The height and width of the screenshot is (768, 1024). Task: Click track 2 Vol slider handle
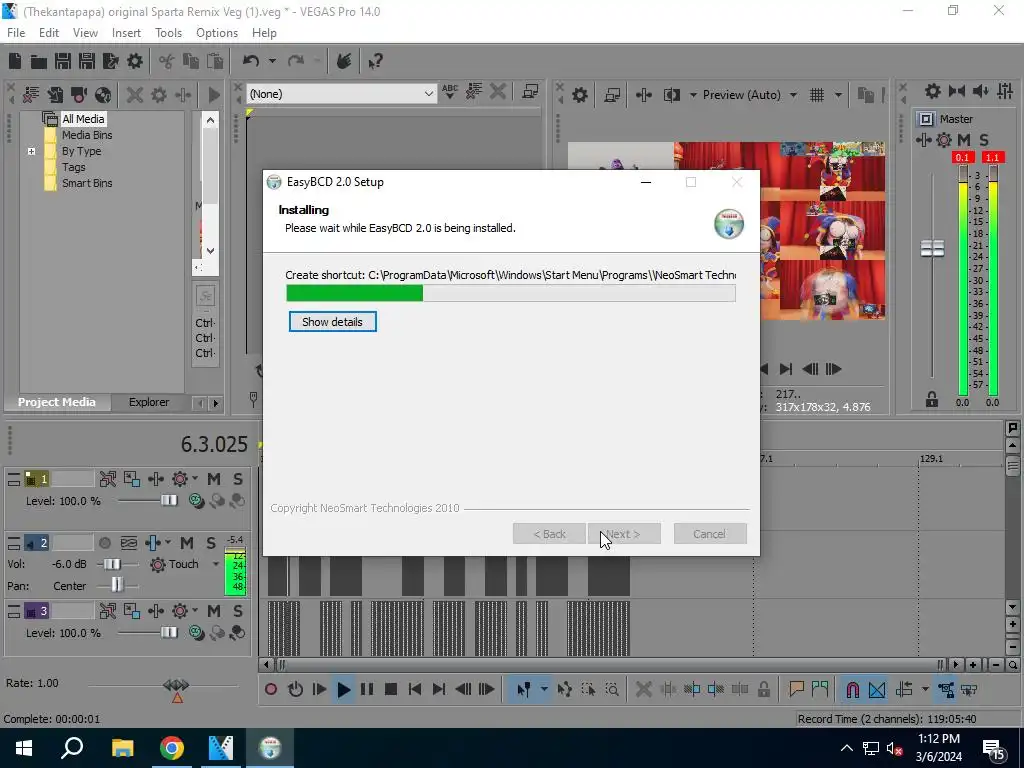(112, 564)
